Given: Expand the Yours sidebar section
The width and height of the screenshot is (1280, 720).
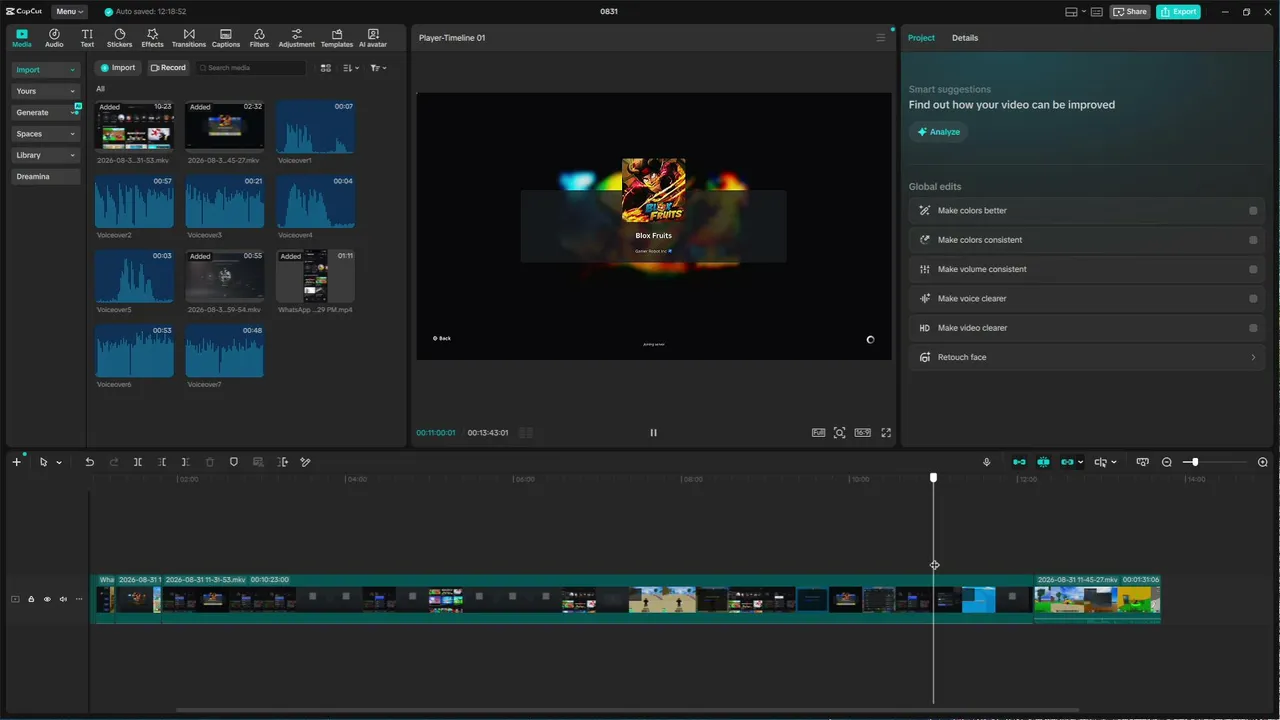Looking at the screenshot, I should (46, 91).
